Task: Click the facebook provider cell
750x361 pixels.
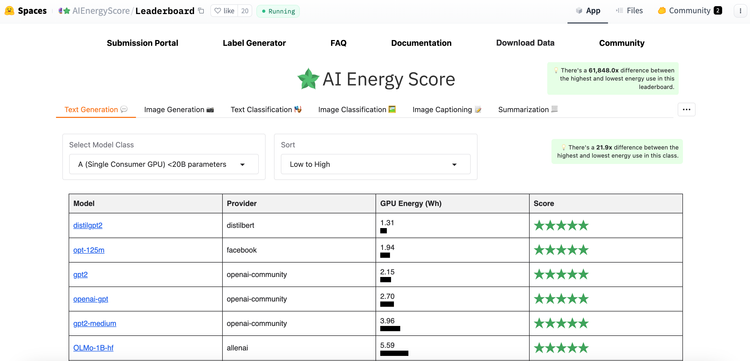Action: [x=299, y=250]
